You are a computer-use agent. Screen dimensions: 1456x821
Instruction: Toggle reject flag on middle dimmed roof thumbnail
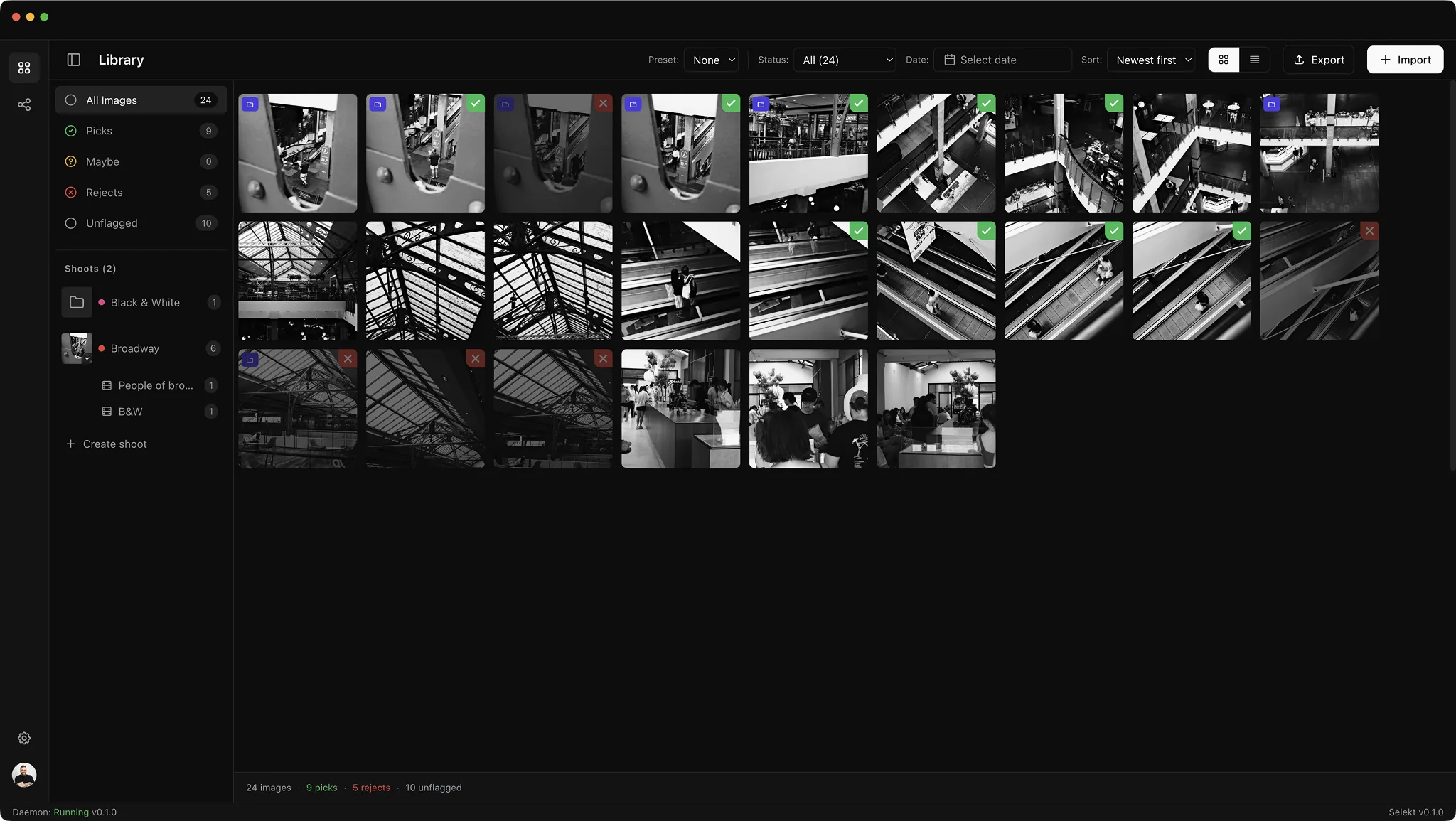pyautogui.click(x=475, y=359)
